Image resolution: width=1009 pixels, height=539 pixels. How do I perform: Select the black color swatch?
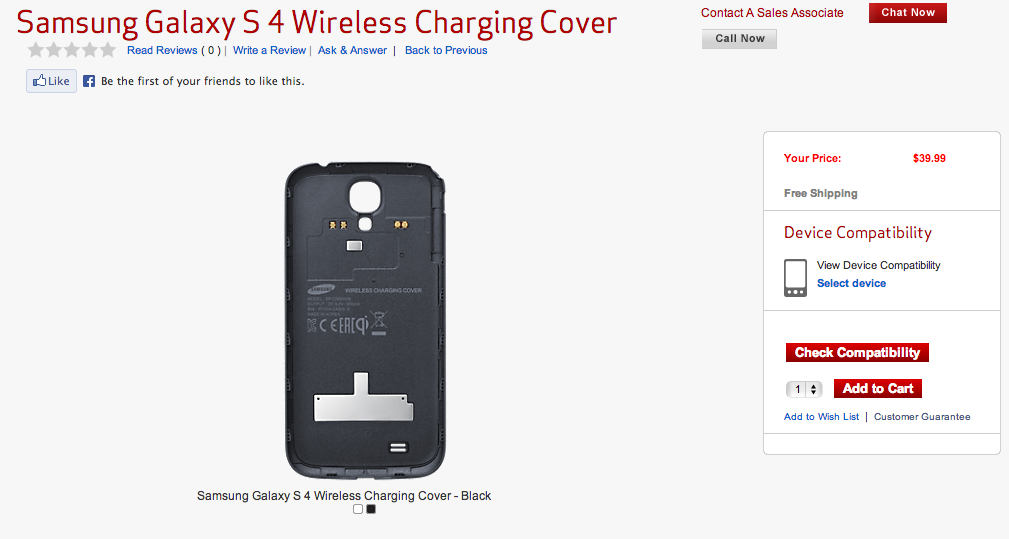click(371, 509)
